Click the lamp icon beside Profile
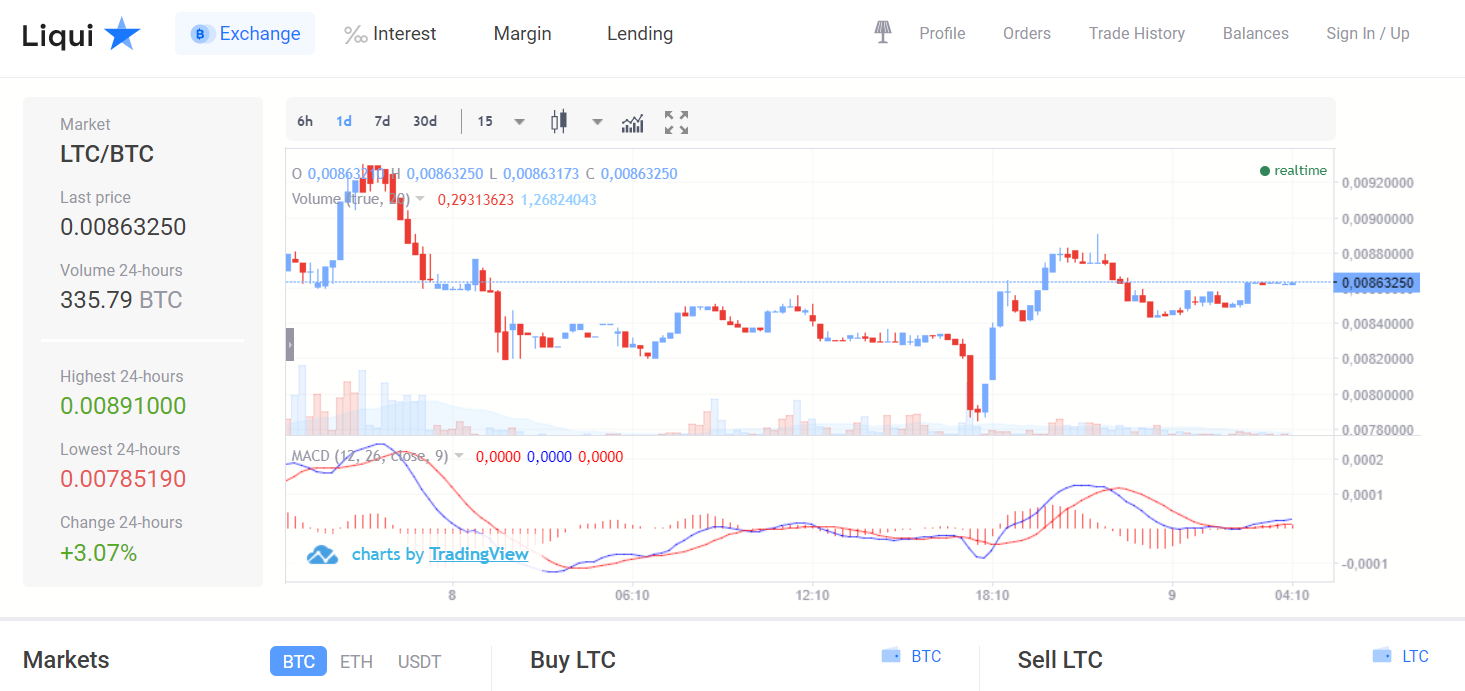 [882, 33]
